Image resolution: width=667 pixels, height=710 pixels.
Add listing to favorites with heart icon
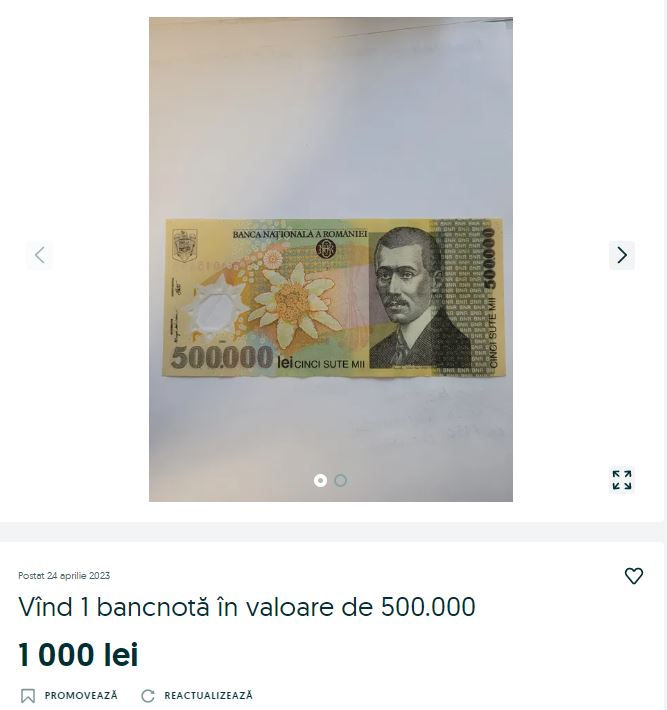point(633,576)
